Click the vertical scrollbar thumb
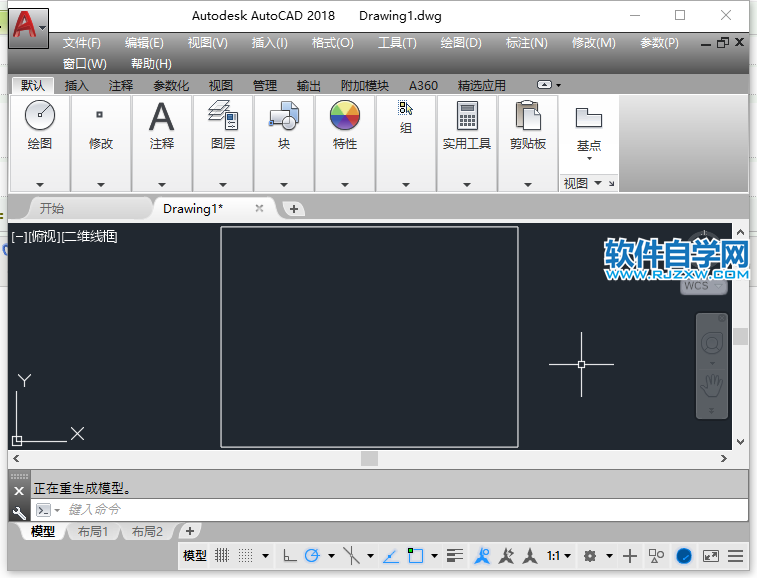This screenshot has height=578, width=757. point(741,337)
